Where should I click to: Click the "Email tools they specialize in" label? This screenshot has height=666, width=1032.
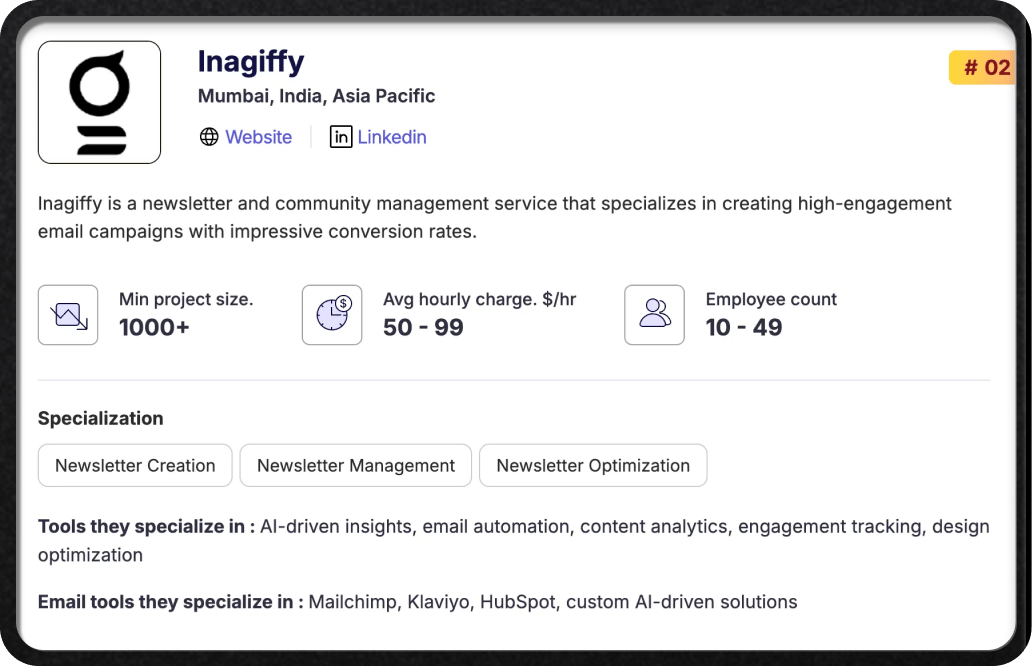[x=170, y=602]
